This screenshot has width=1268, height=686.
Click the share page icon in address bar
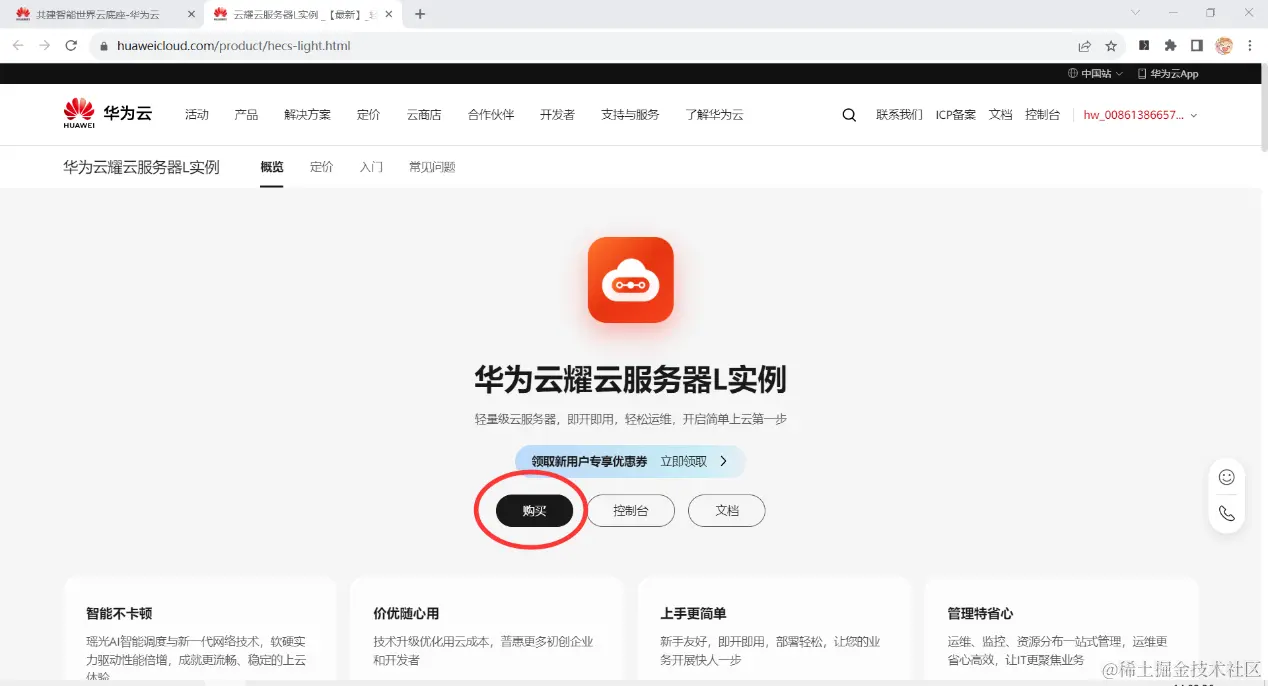point(1084,46)
